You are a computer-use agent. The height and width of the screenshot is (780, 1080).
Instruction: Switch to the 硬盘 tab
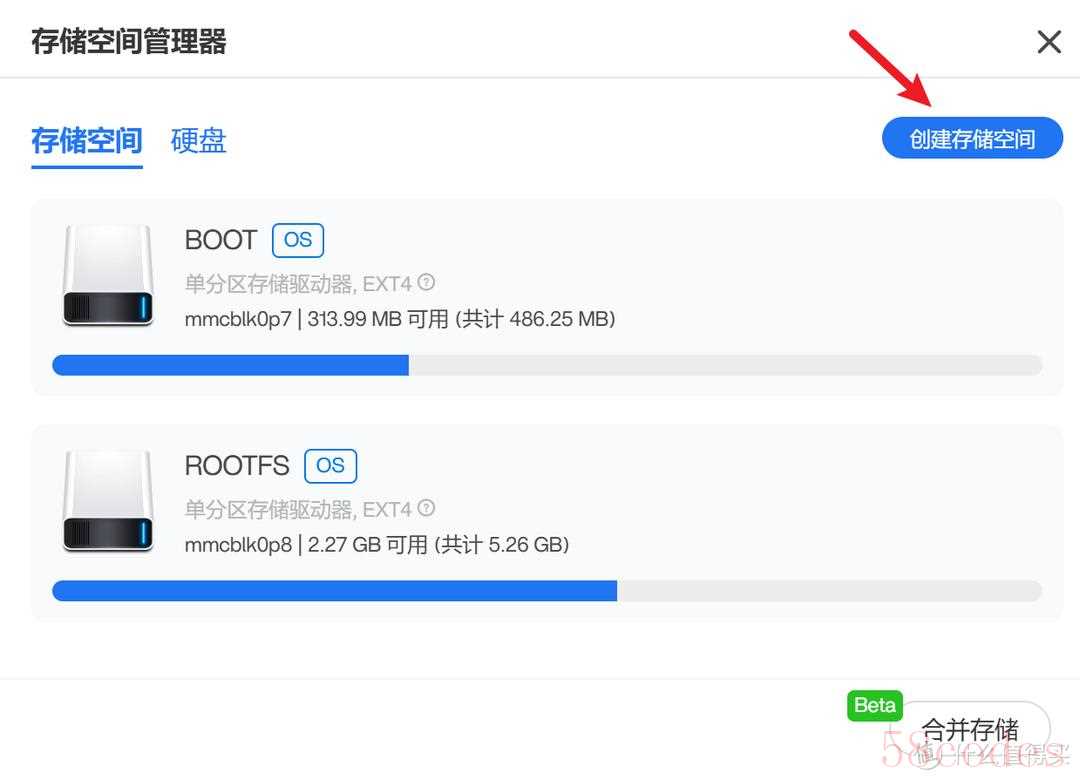click(x=198, y=141)
